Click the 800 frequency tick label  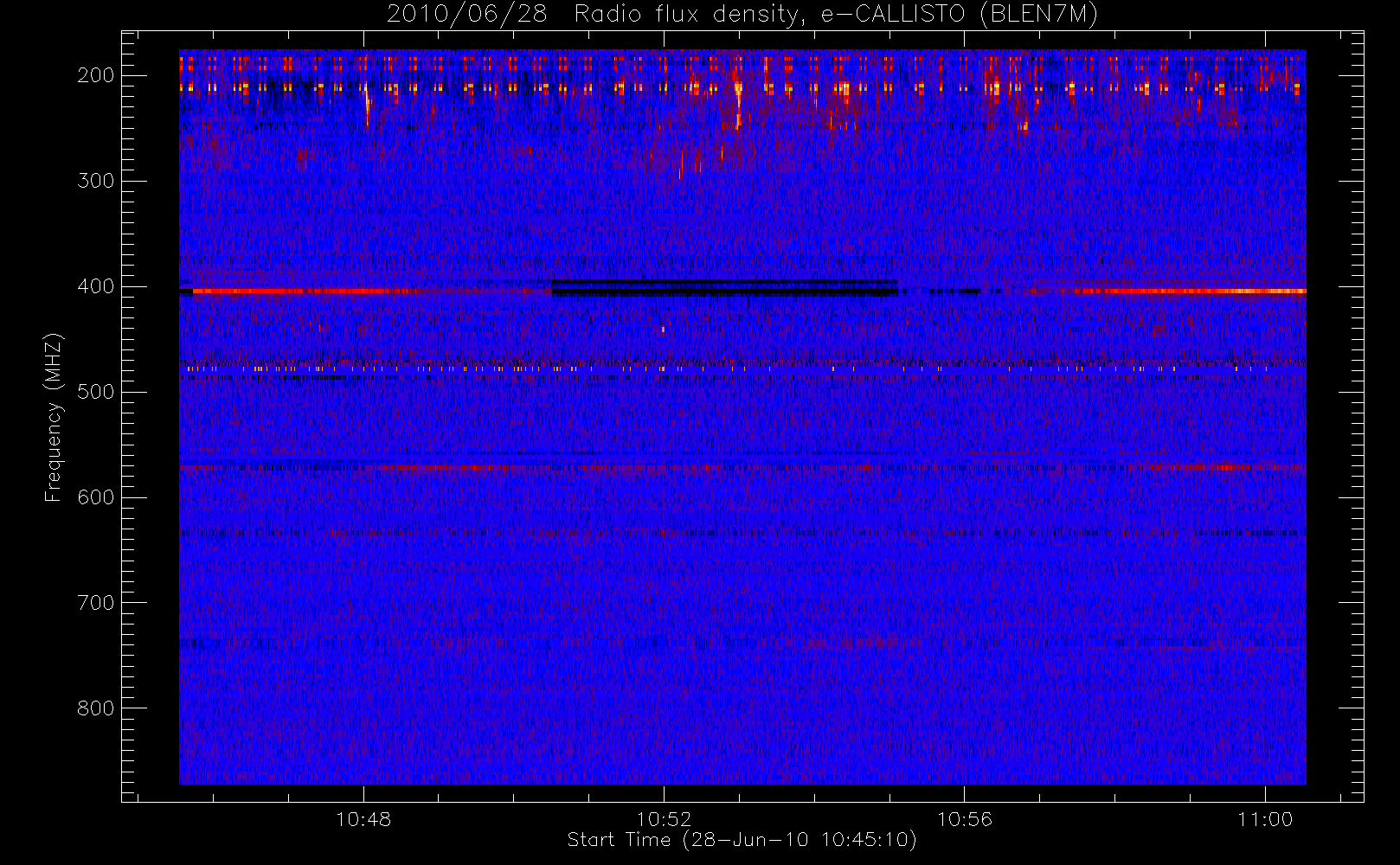click(x=95, y=708)
